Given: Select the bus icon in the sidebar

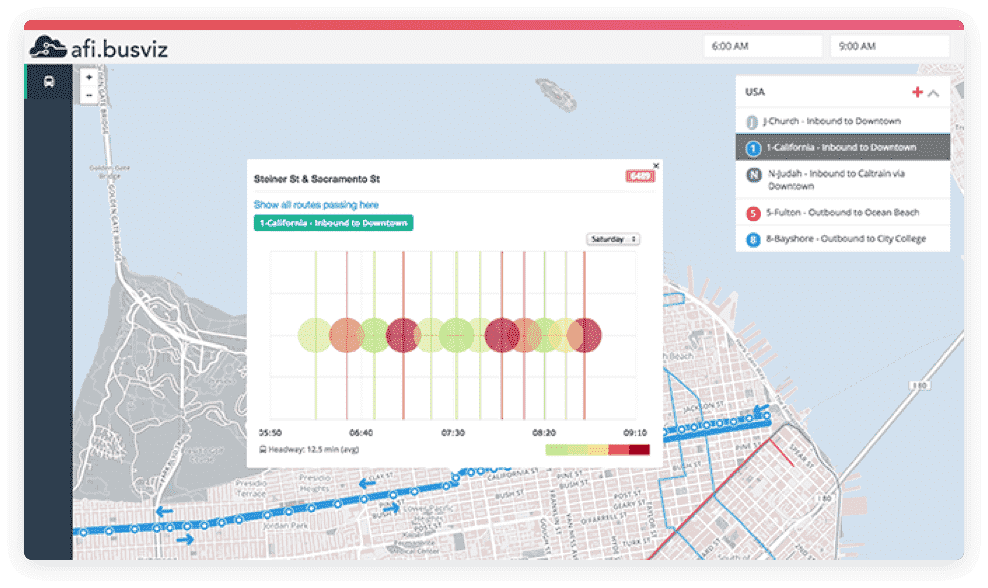Looking at the screenshot, I should click(47, 82).
